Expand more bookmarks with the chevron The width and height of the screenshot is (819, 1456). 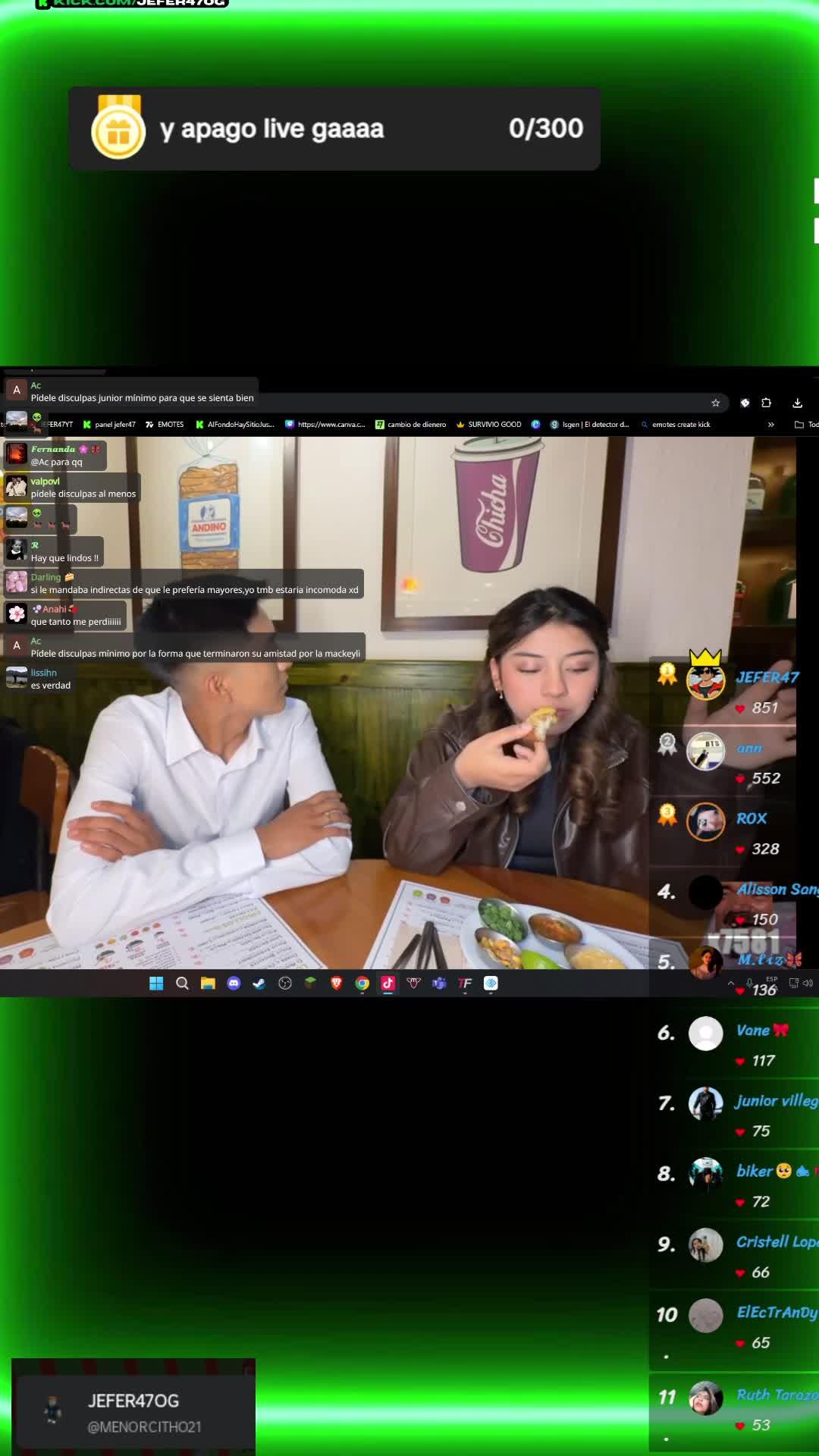770,425
